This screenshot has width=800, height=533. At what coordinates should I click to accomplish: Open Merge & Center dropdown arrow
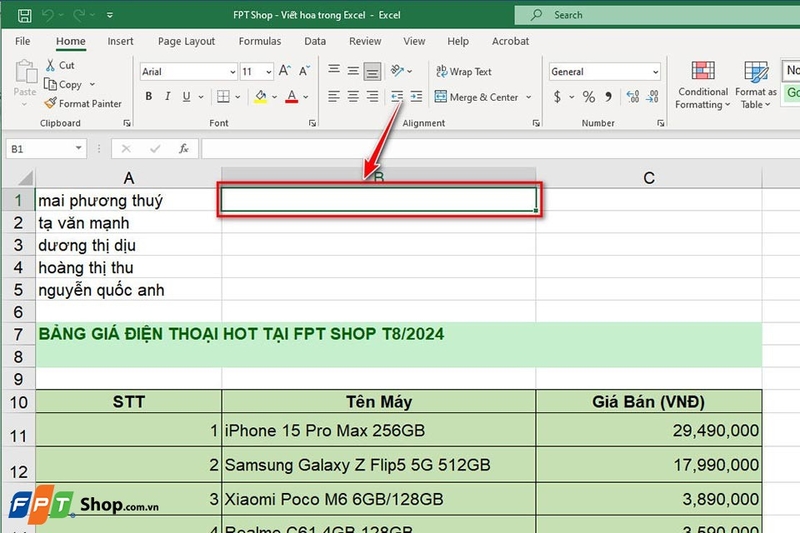point(529,97)
